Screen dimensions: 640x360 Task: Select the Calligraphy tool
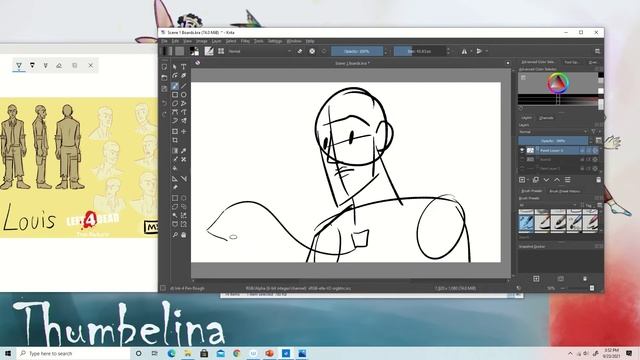(x=184, y=76)
